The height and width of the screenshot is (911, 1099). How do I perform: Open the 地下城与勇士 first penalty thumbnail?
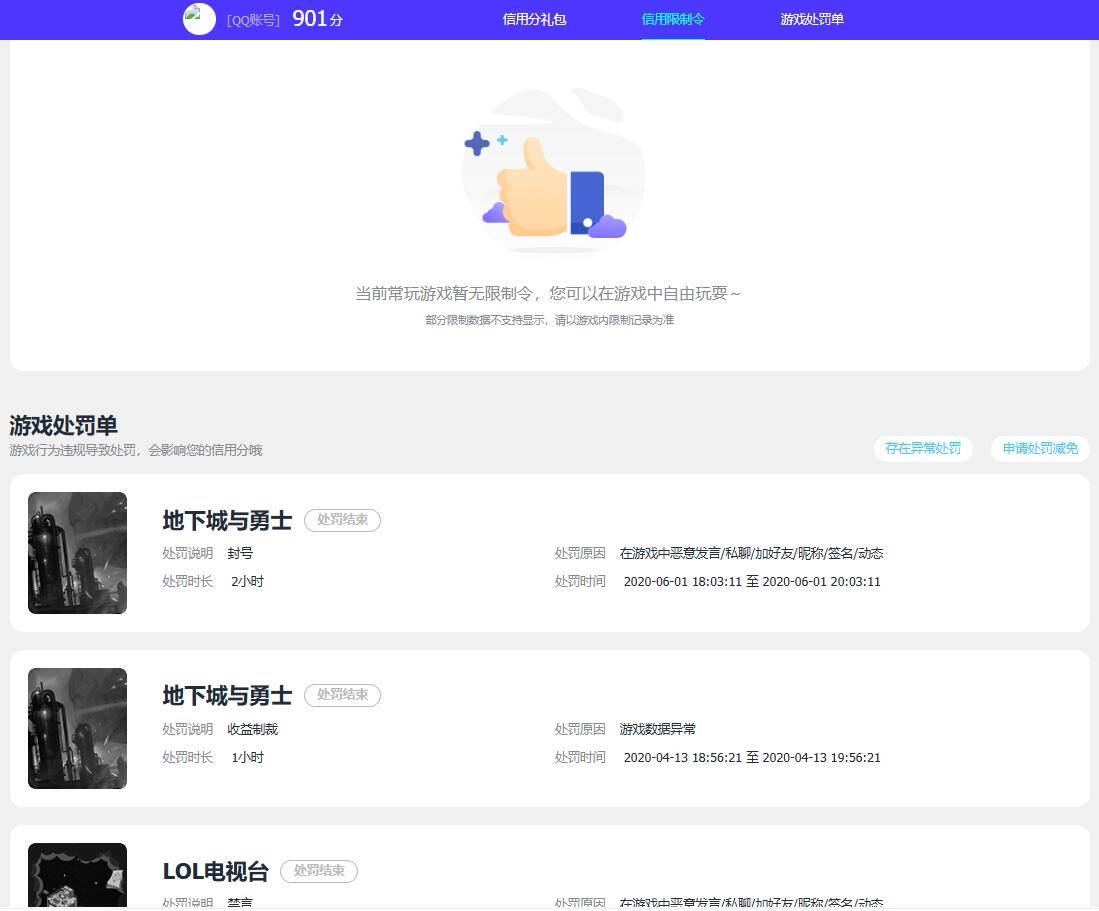[77, 552]
